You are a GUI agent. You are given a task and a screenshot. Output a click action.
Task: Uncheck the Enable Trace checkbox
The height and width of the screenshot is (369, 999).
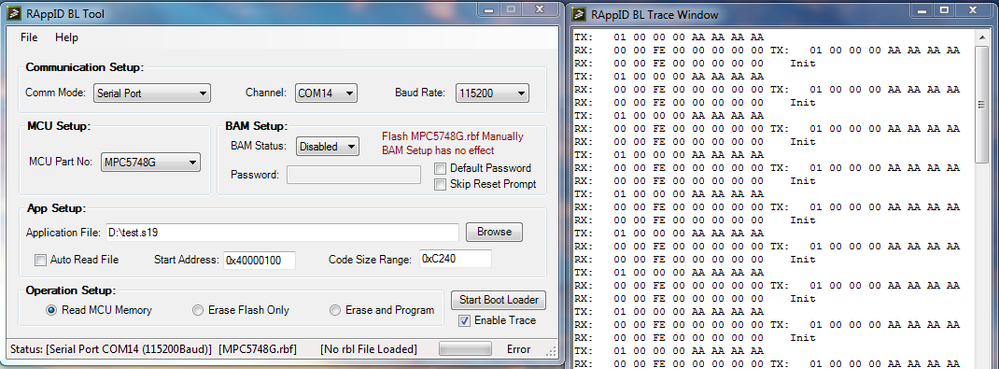click(x=464, y=321)
